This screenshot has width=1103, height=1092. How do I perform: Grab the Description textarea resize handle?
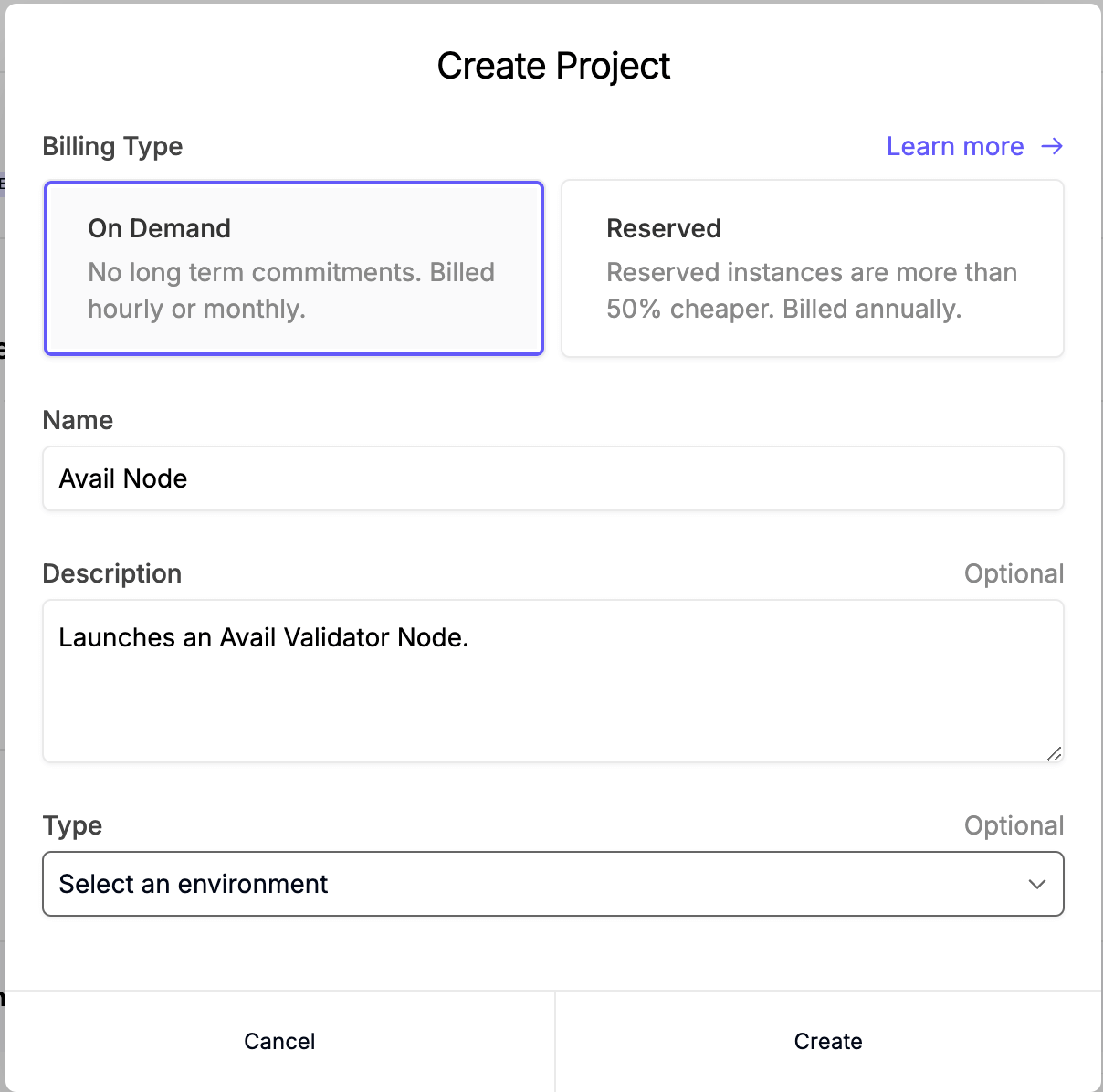point(1054,753)
